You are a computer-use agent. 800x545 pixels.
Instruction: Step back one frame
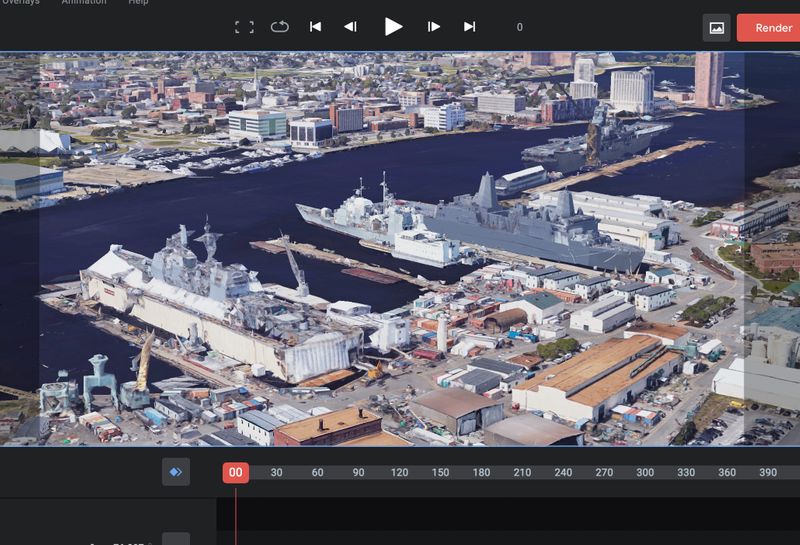pyautogui.click(x=350, y=27)
